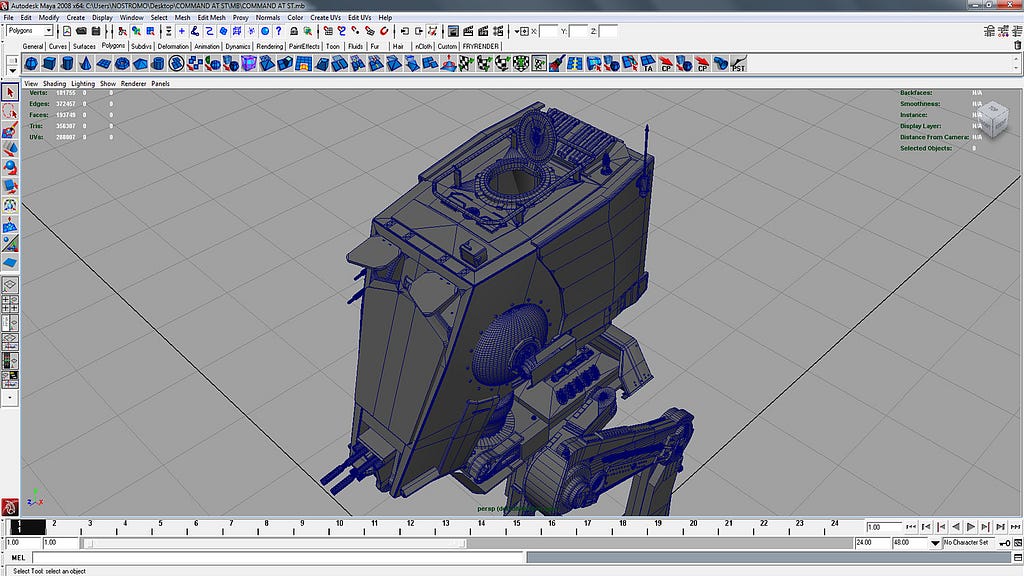Play the animation backwards
1024x576 pixels.
coord(956,526)
